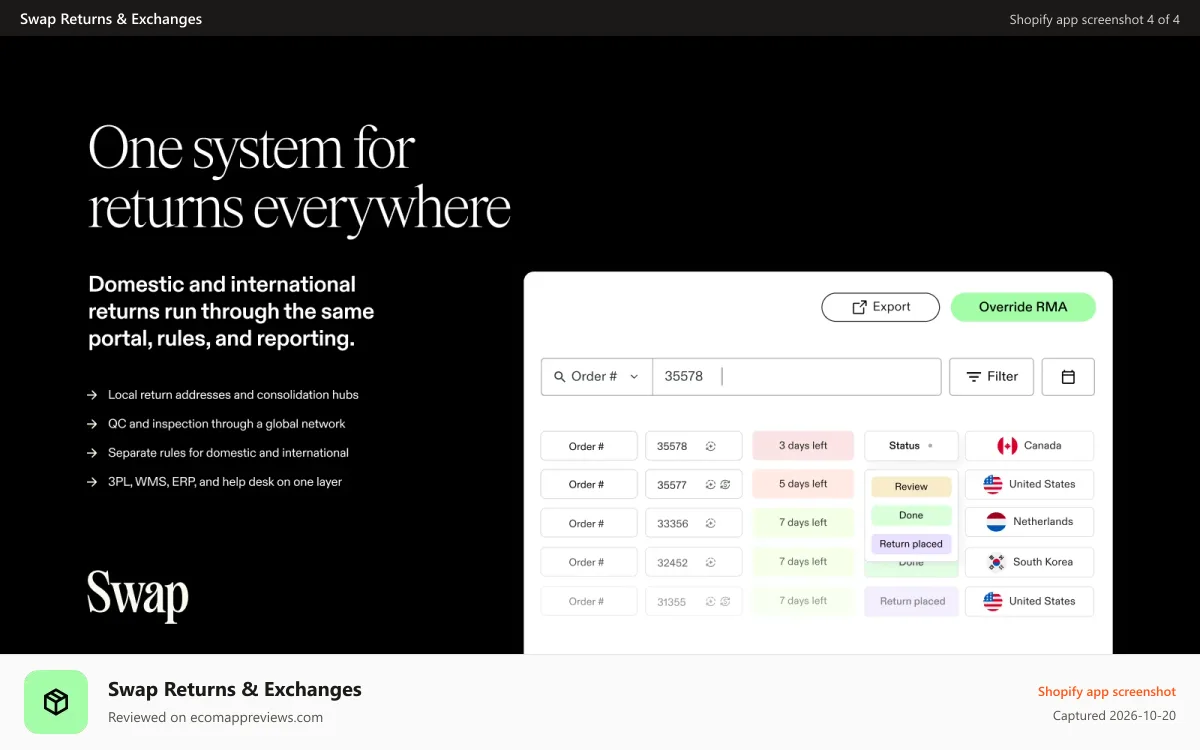The width and height of the screenshot is (1200, 750).
Task: Click the United States flag in row 31355
Action: coord(993,601)
